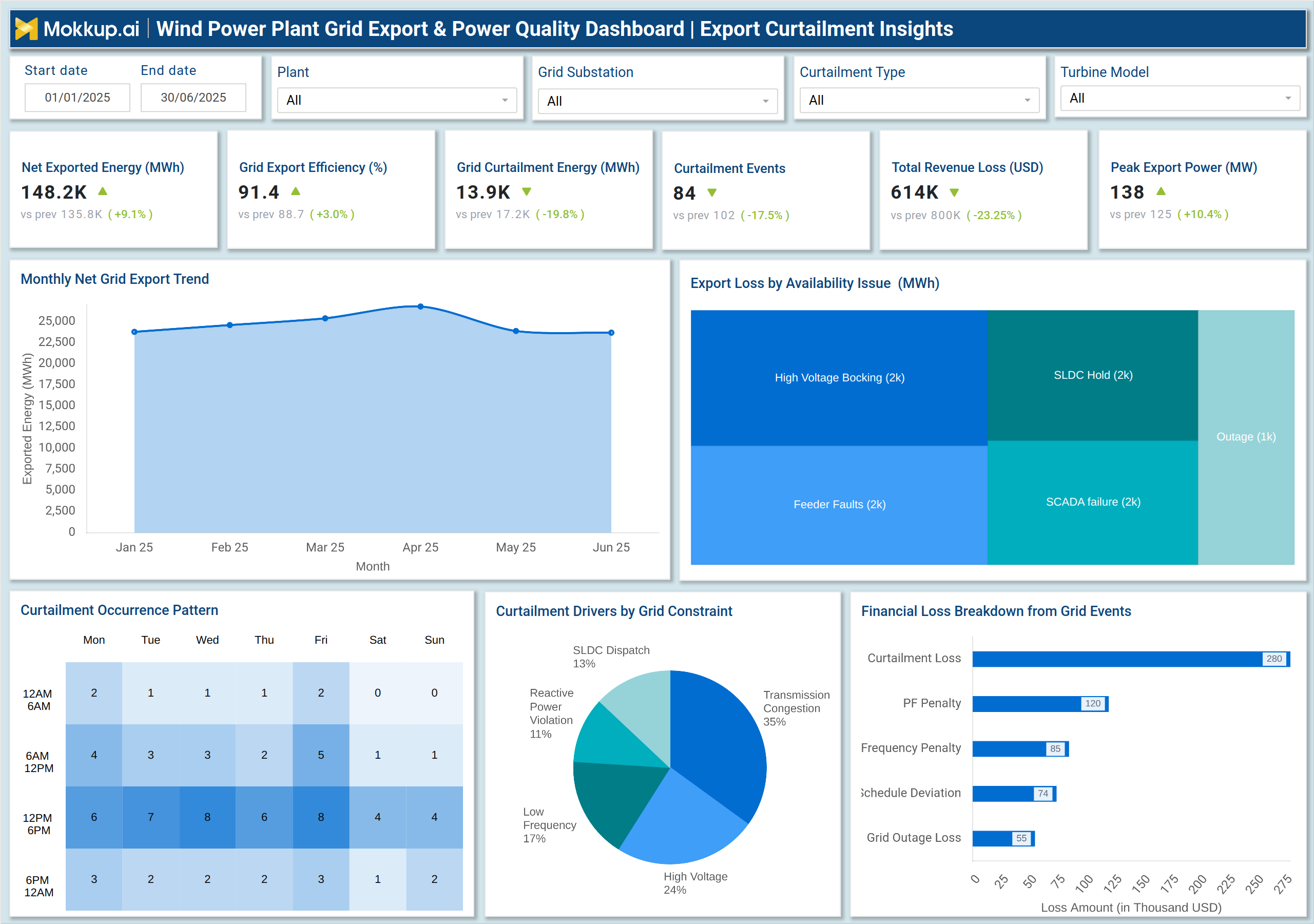Click the 91.4 efficiency value
Screen dimensions: 1314x924
259,192
